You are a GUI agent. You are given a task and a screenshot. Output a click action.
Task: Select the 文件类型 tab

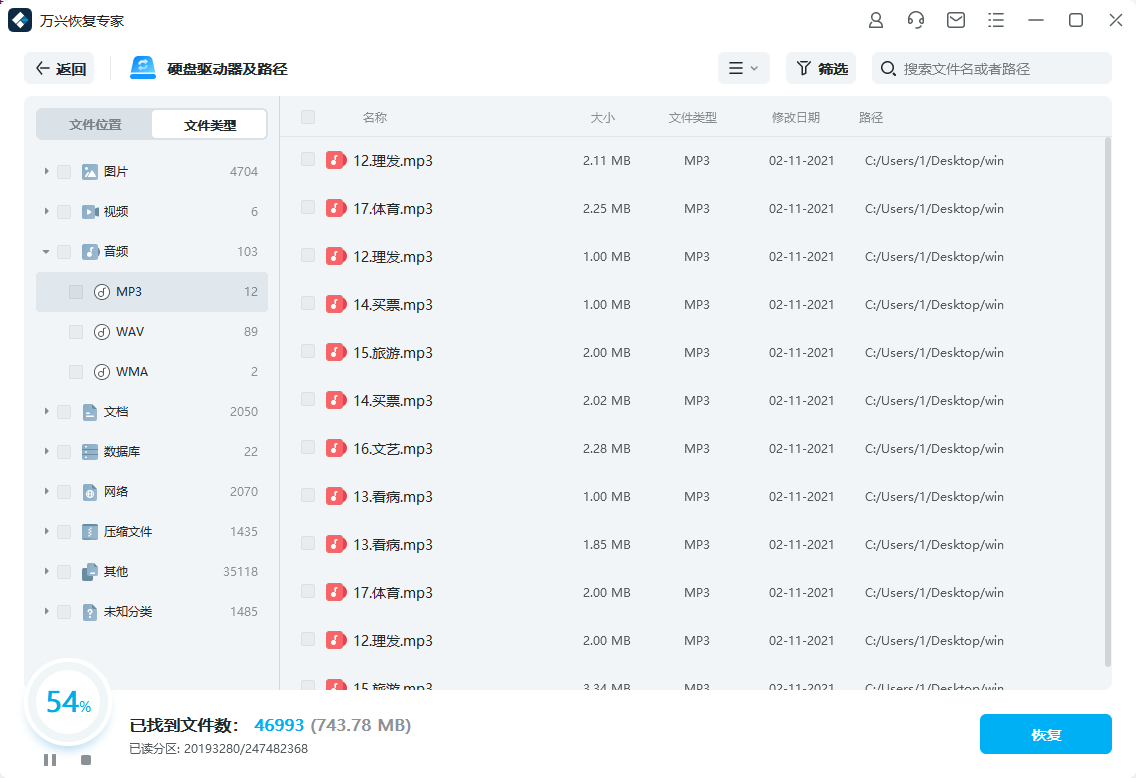click(x=210, y=125)
